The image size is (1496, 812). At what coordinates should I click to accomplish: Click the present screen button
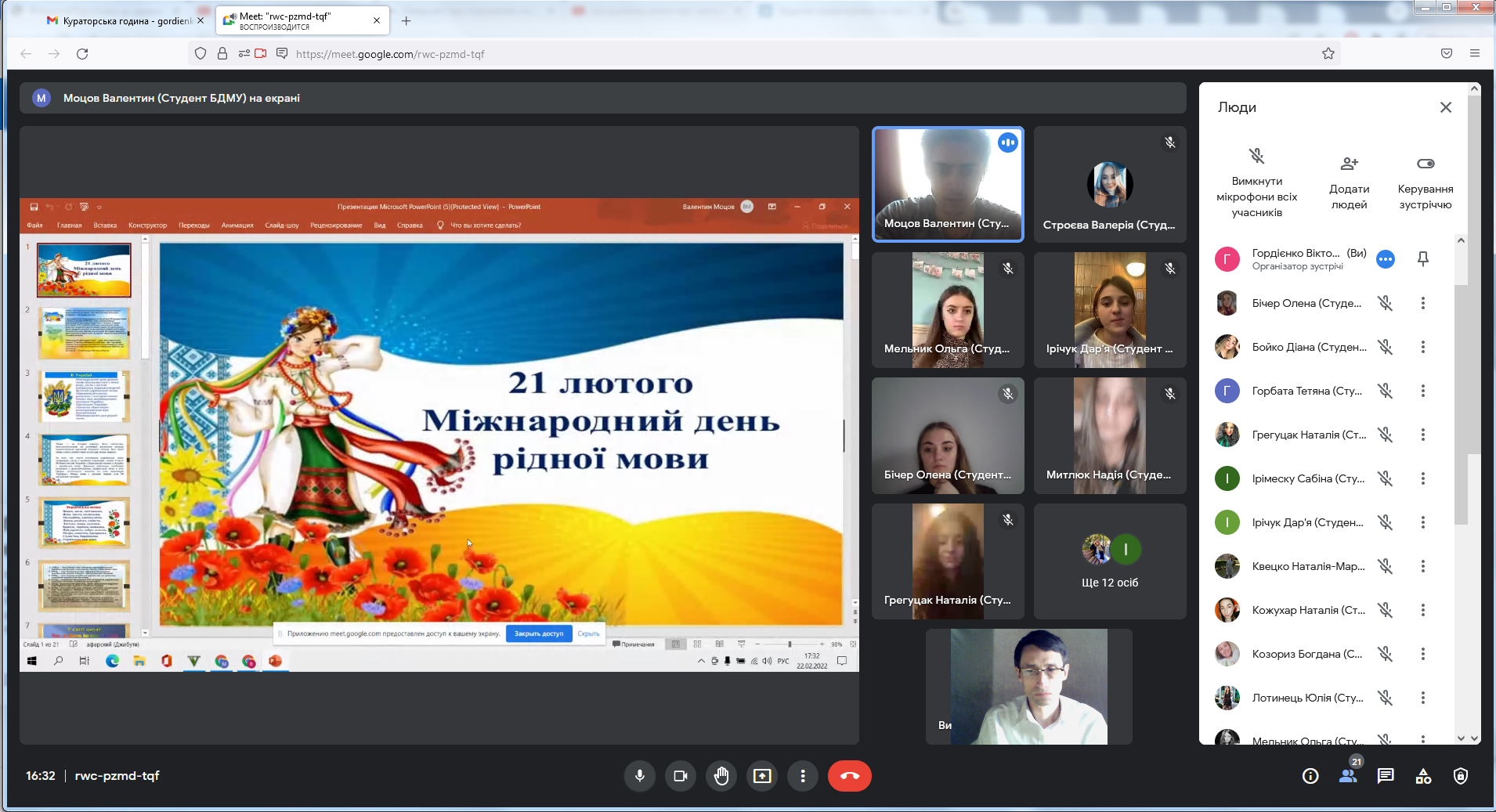click(x=762, y=776)
